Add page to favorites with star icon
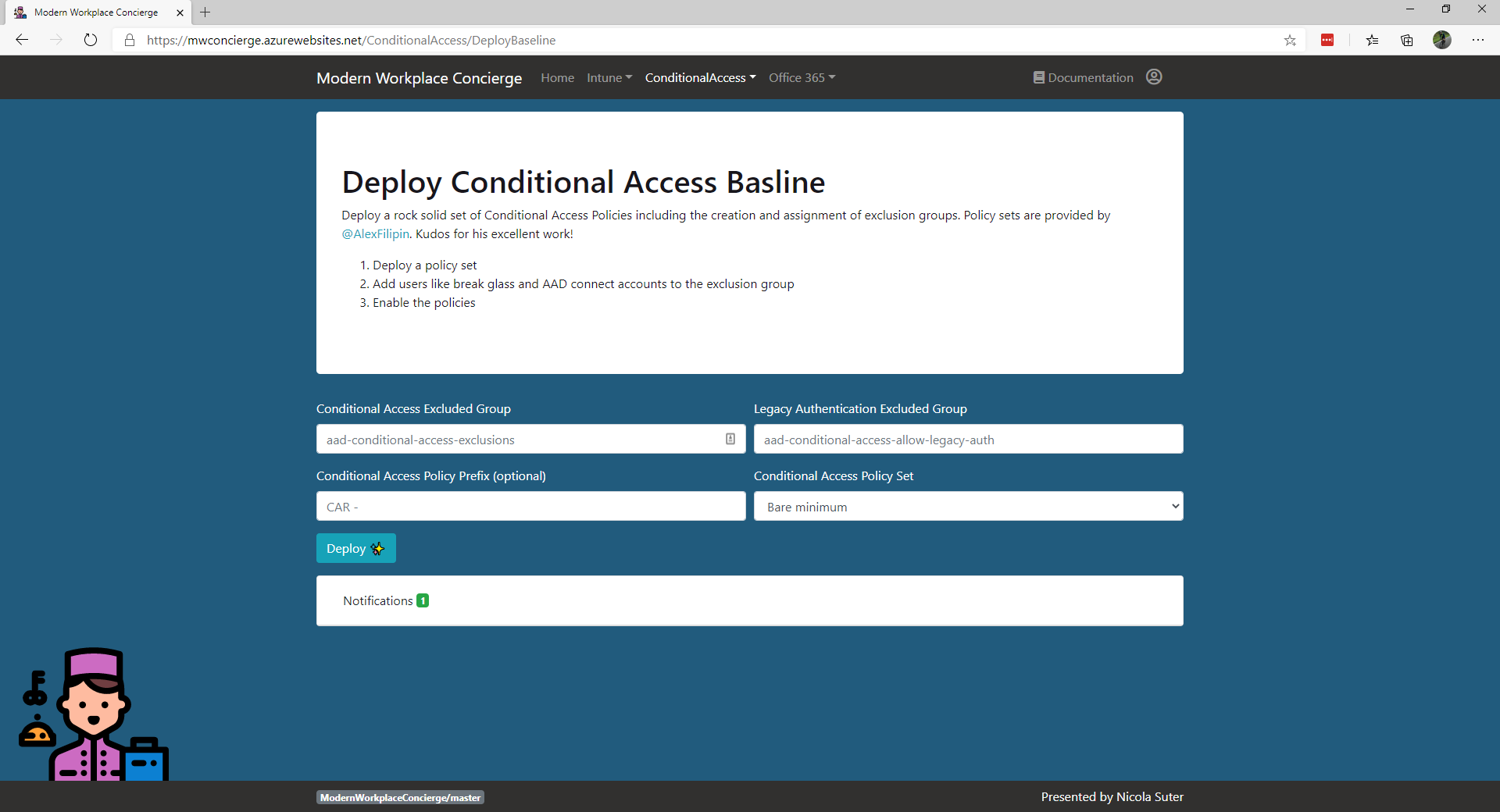The height and width of the screenshot is (812, 1500). 1290,40
